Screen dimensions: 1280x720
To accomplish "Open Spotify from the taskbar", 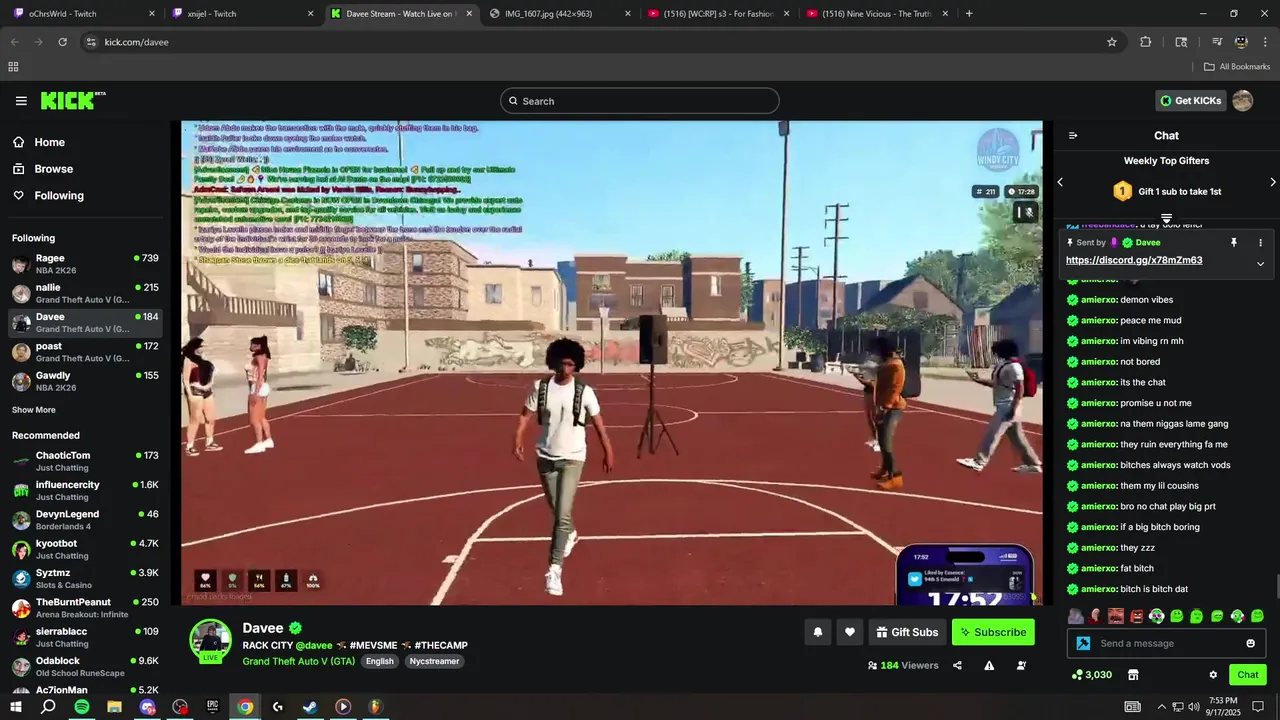I will tap(81, 707).
